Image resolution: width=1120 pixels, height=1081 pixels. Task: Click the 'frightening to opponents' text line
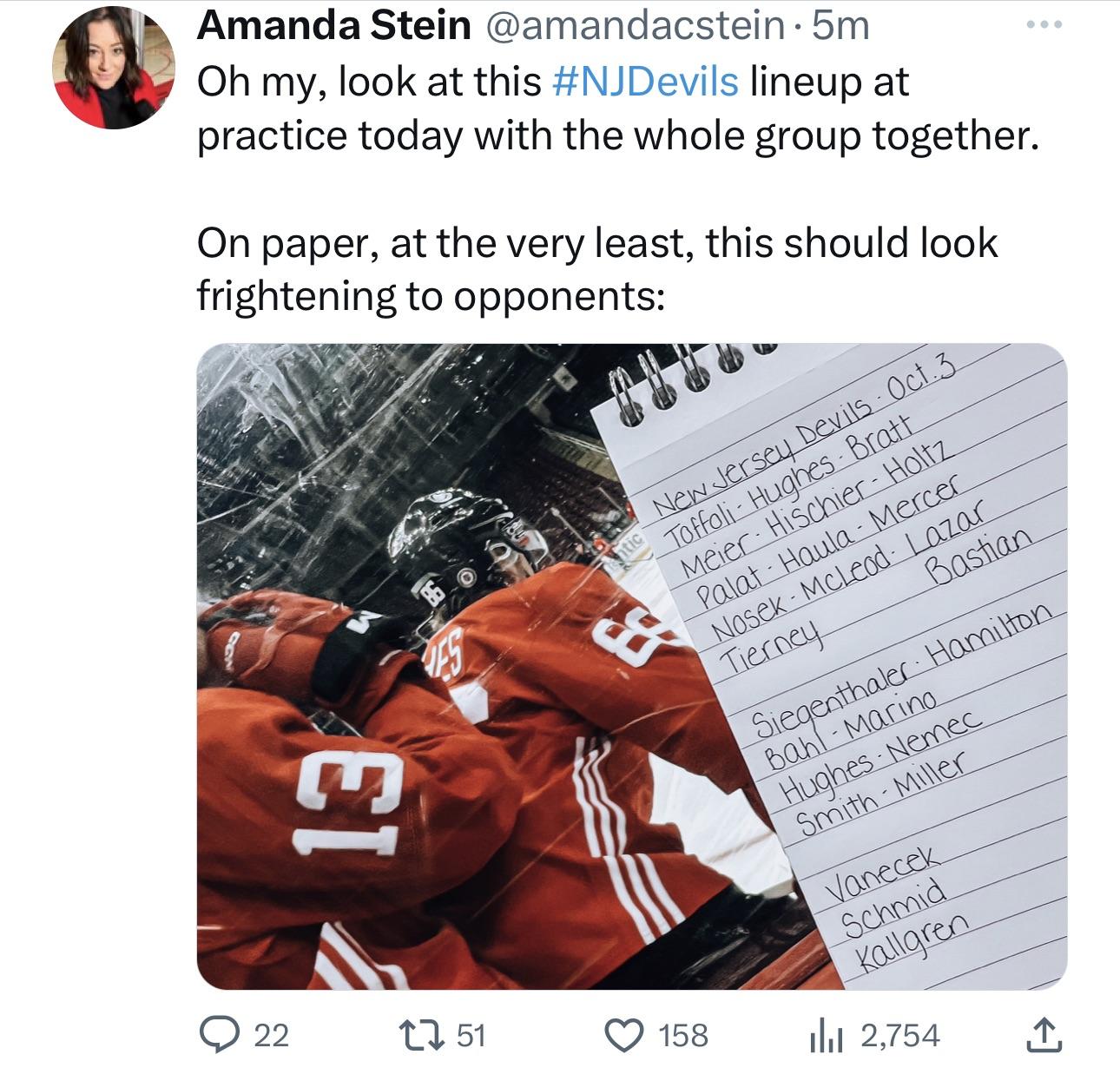431,295
